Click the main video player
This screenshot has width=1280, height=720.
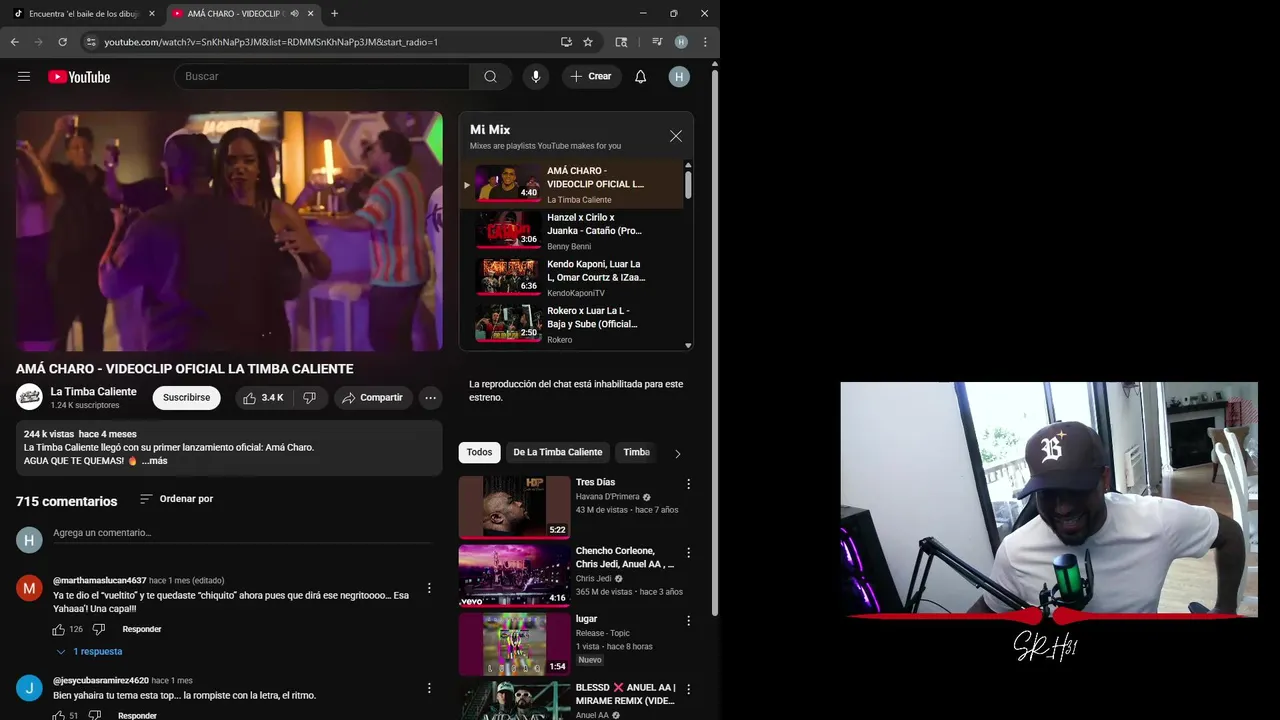pyautogui.click(x=229, y=231)
